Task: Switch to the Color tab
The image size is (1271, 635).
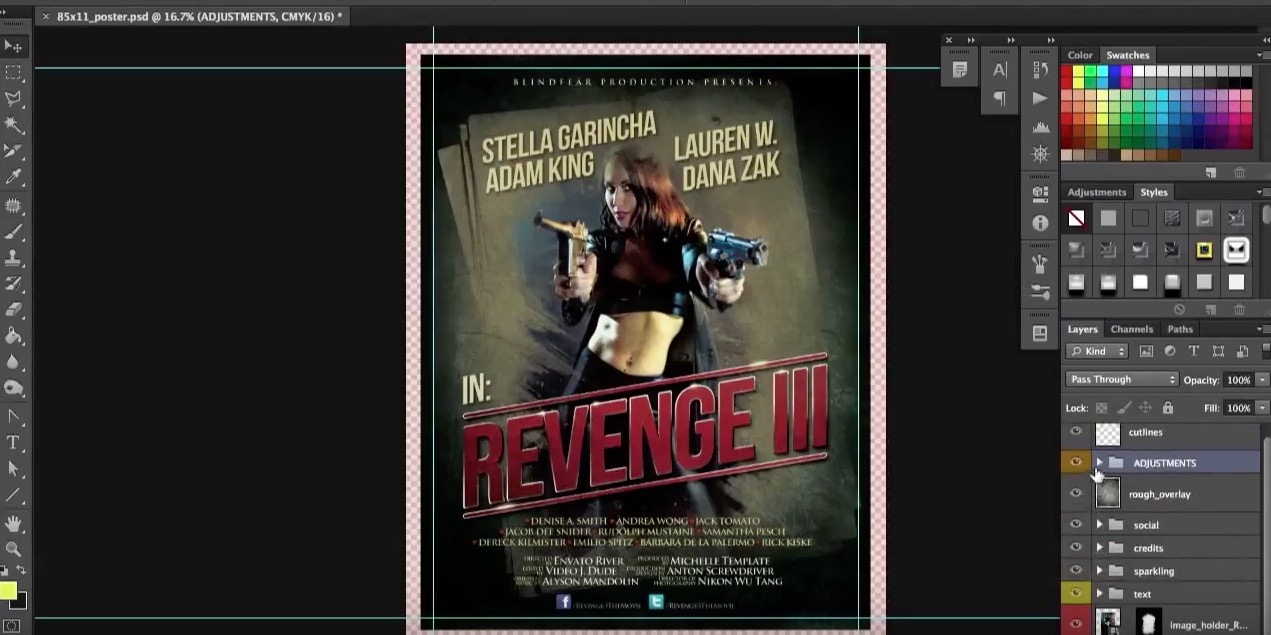Action: [1079, 55]
